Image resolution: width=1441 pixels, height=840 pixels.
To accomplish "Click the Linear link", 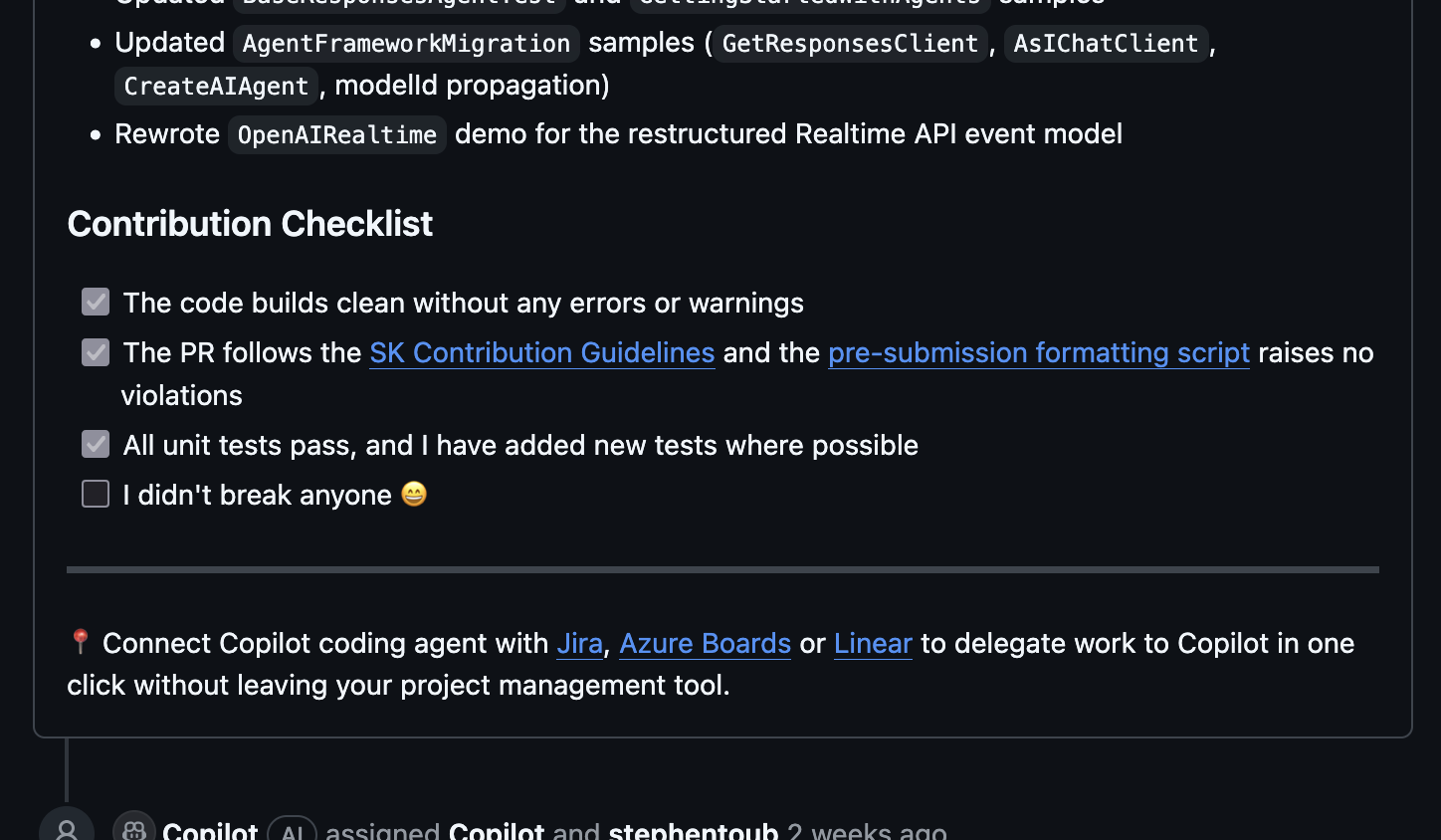I will (873, 644).
